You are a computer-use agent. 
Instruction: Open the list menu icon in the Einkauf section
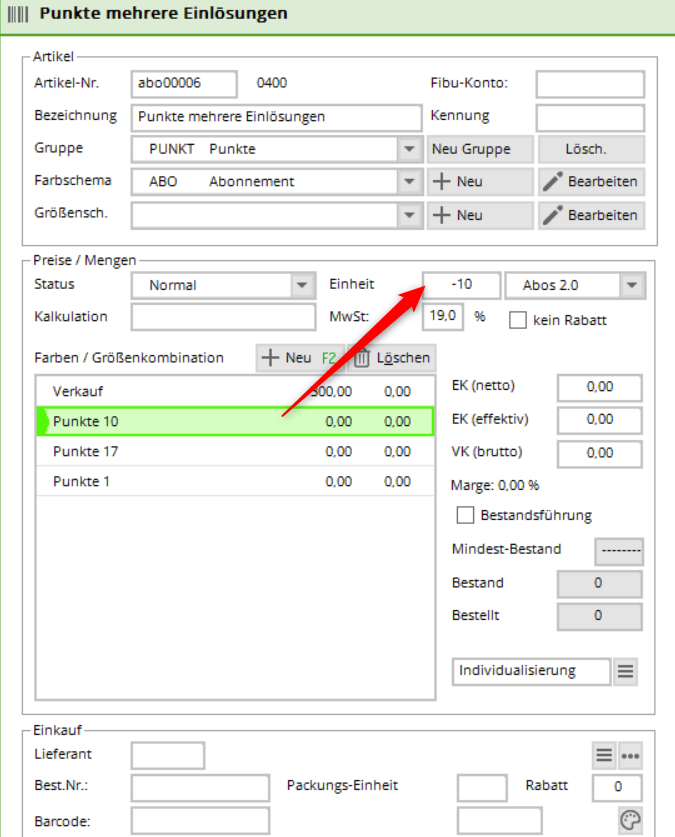(x=604, y=755)
